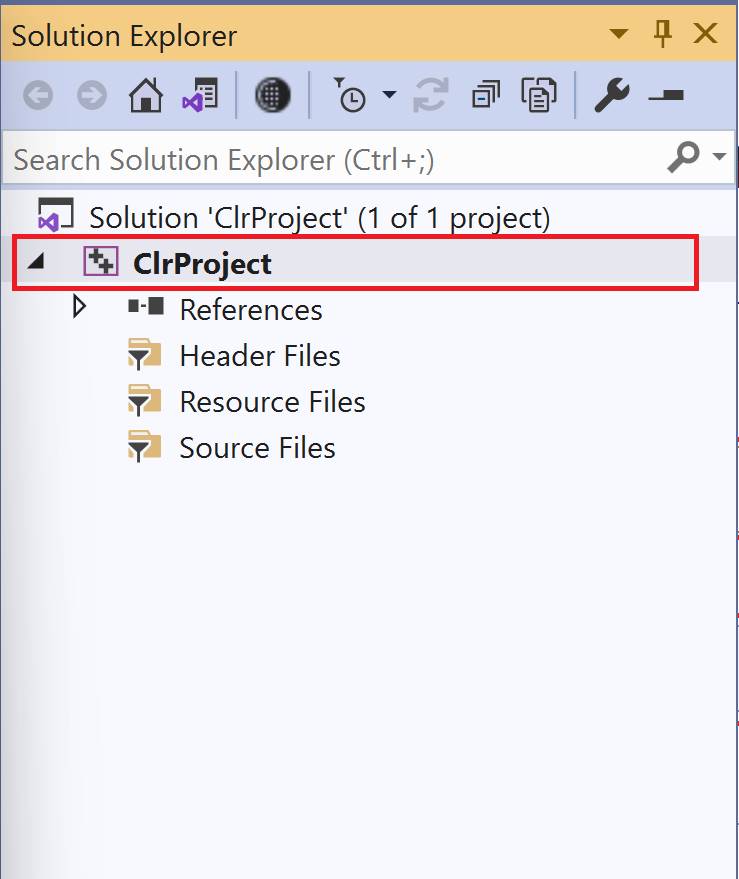739x879 pixels.
Task: Click the Home icon in toolbar
Action: [146, 96]
